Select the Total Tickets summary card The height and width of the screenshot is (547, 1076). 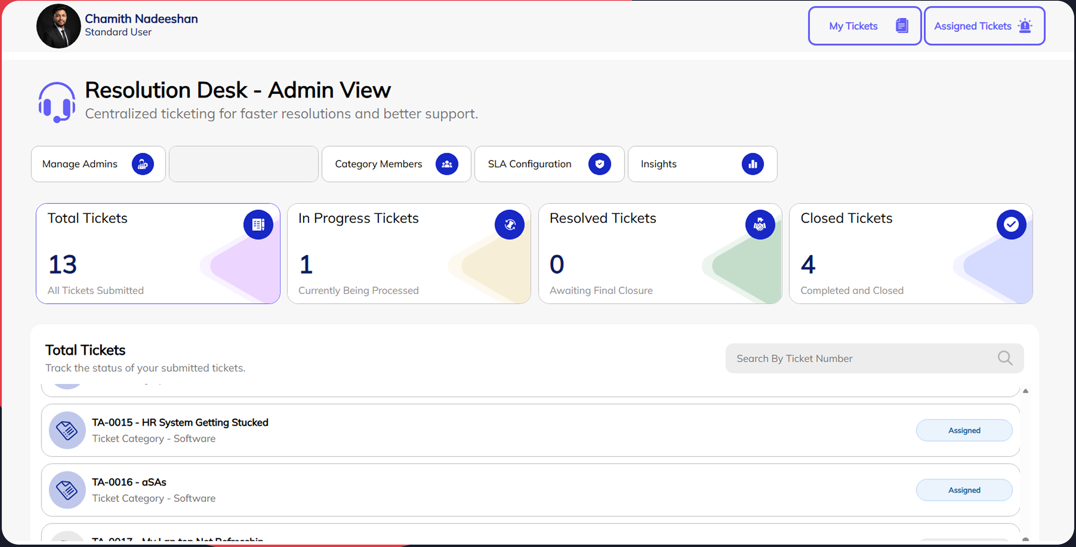click(x=158, y=253)
